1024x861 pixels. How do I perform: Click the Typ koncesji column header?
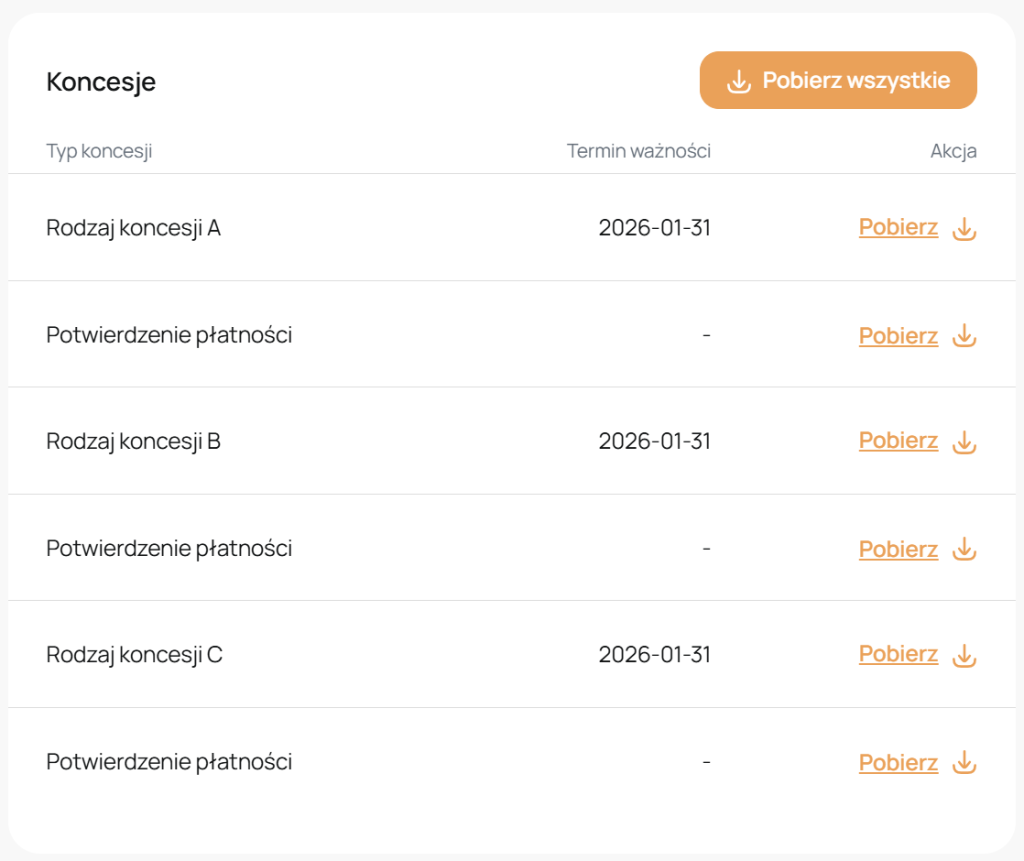pos(99,152)
